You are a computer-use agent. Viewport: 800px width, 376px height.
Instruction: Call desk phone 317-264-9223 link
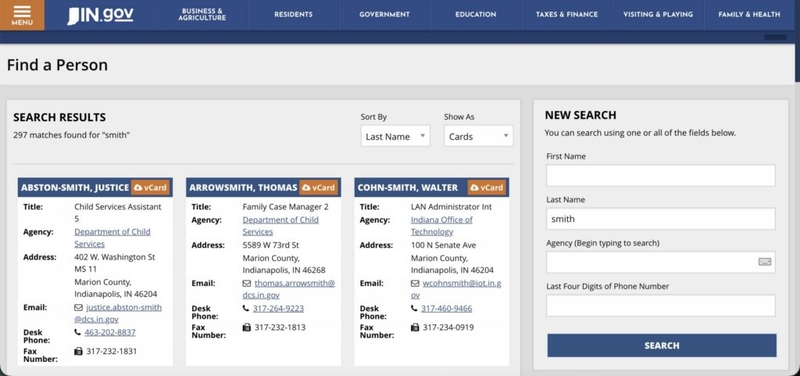279,309
